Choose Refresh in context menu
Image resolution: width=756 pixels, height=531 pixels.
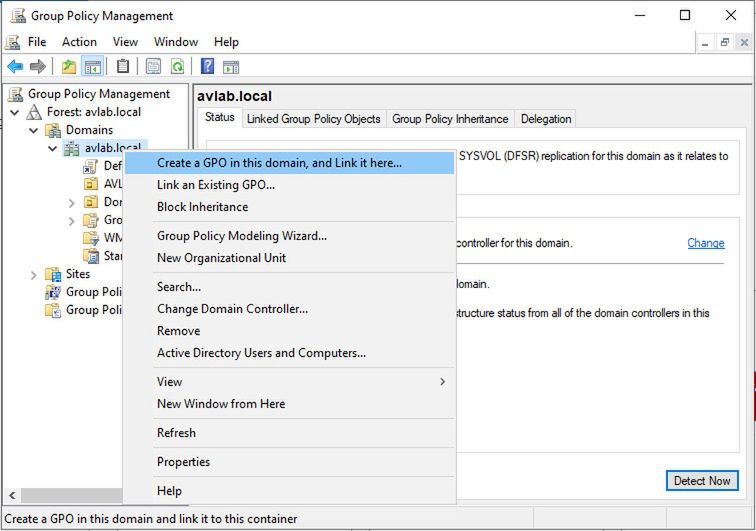click(289, 433)
